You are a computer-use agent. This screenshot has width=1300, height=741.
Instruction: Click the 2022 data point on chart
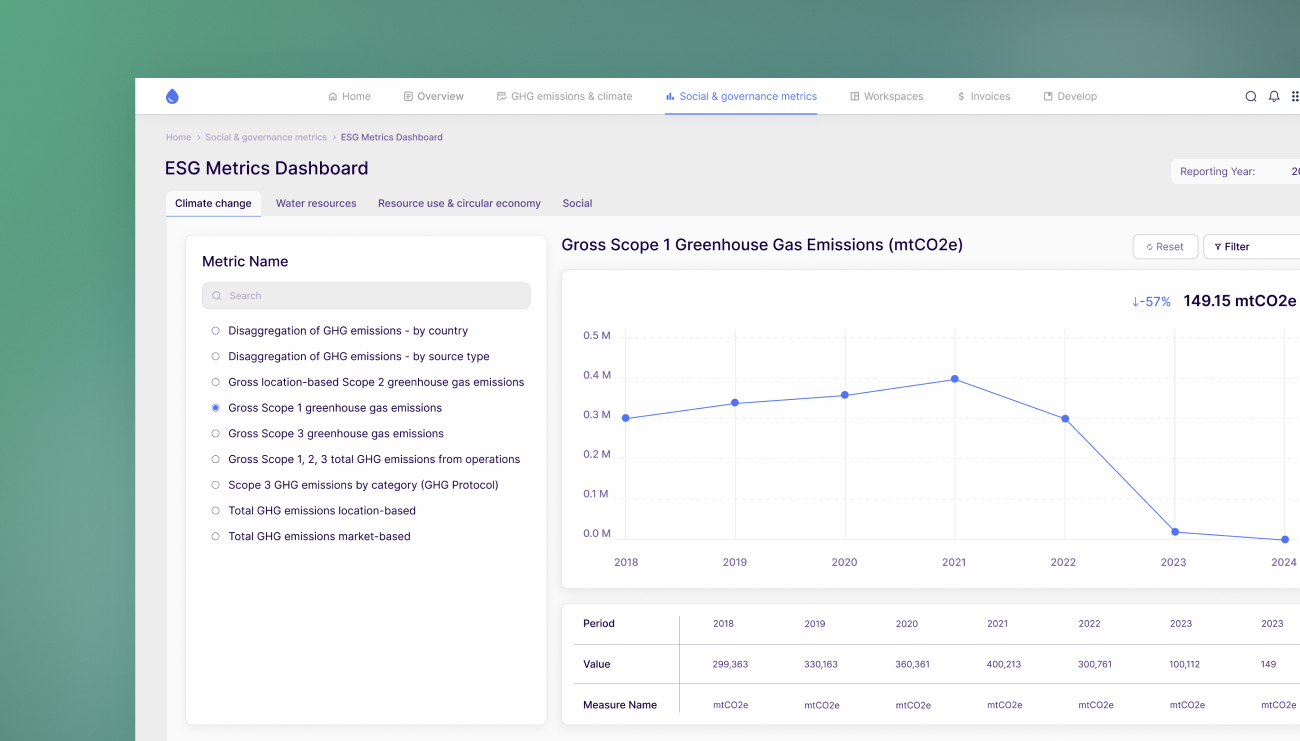pyautogui.click(x=1065, y=419)
